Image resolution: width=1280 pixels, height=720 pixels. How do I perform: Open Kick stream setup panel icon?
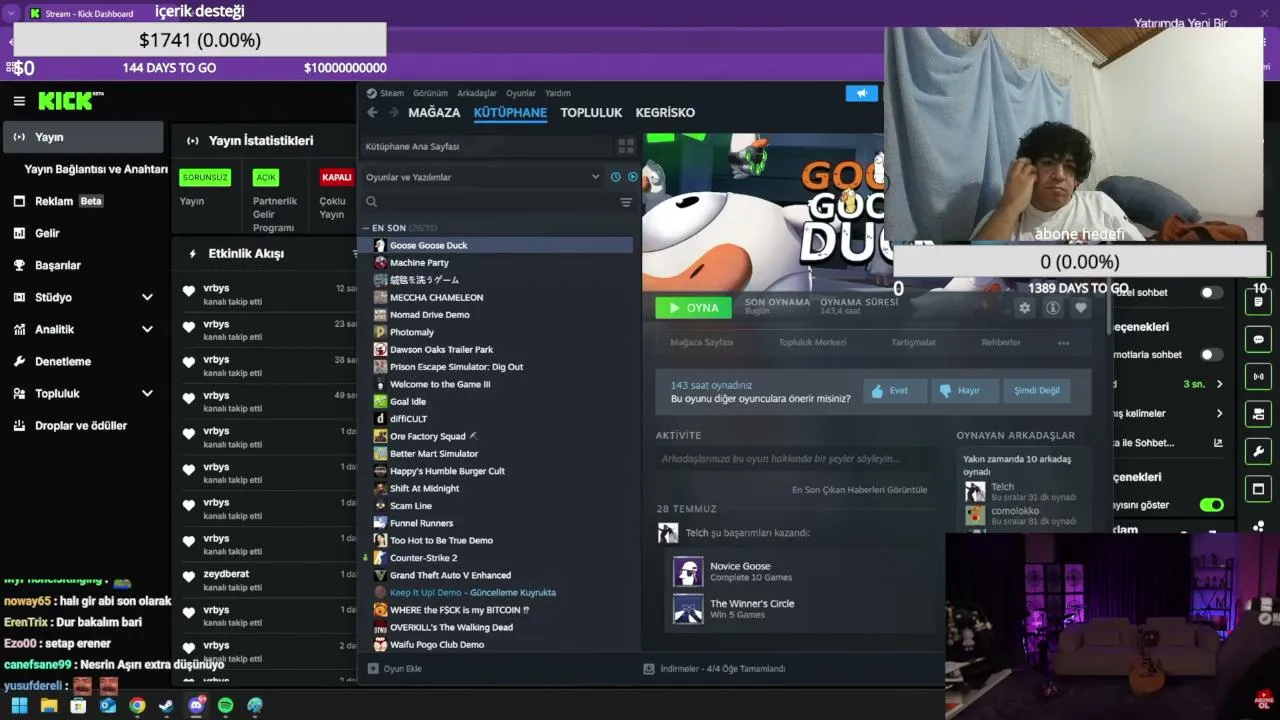pos(1258,414)
